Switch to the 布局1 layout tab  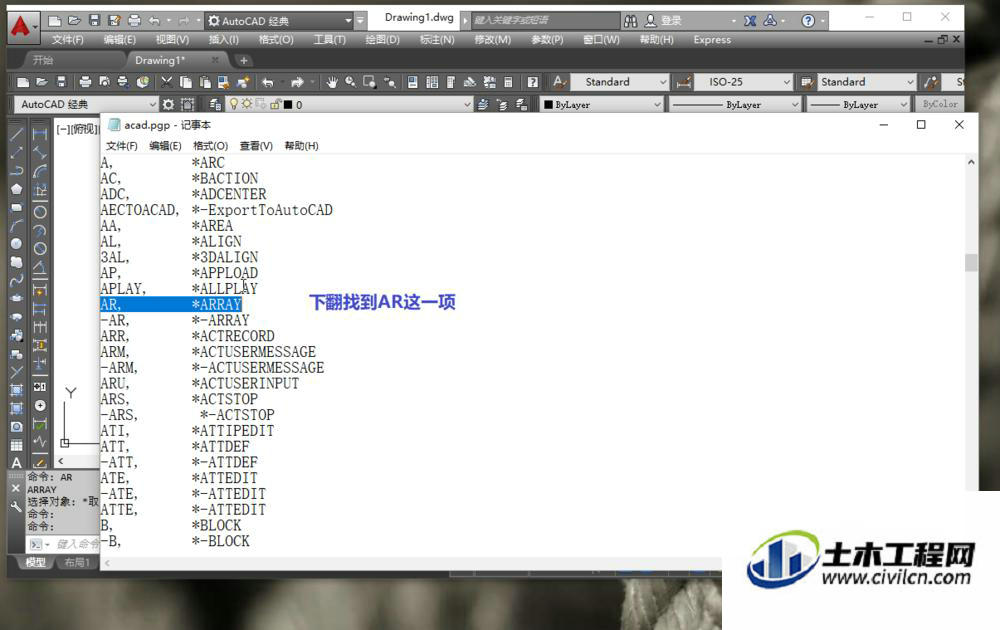[x=77, y=562]
